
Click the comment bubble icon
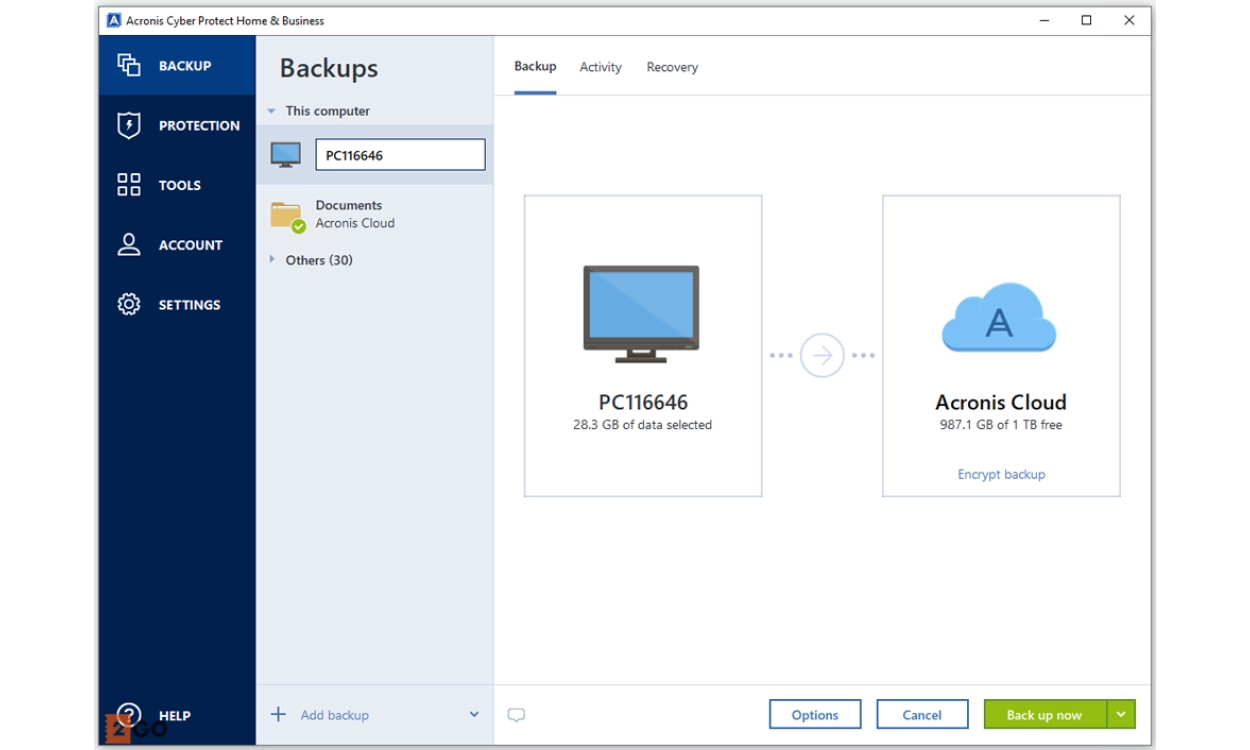pyautogui.click(x=516, y=715)
